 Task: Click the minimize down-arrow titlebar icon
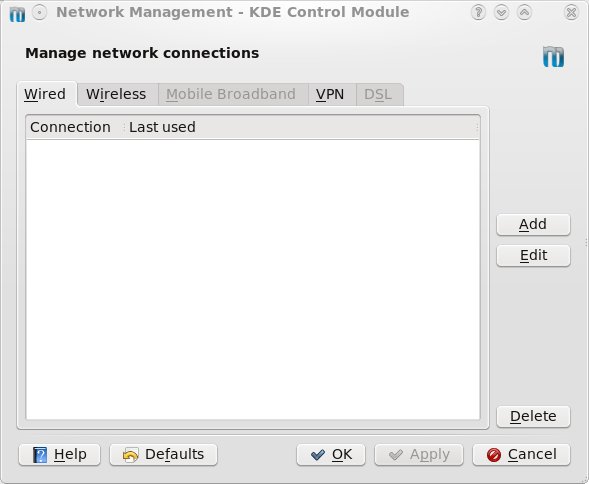pos(501,12)
